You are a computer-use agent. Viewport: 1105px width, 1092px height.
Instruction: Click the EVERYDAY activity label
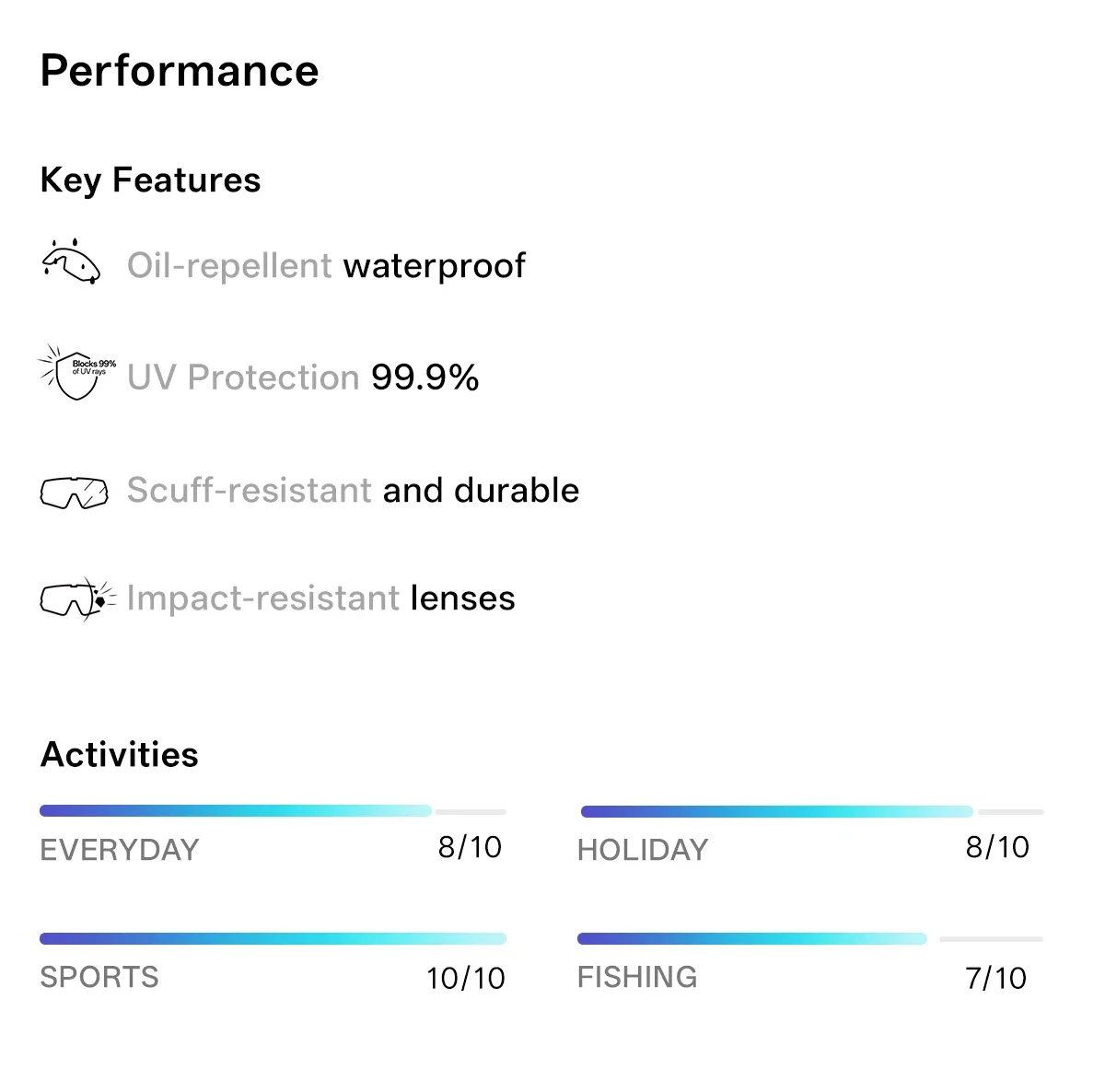pyautogui.click(x=120, y=850)
